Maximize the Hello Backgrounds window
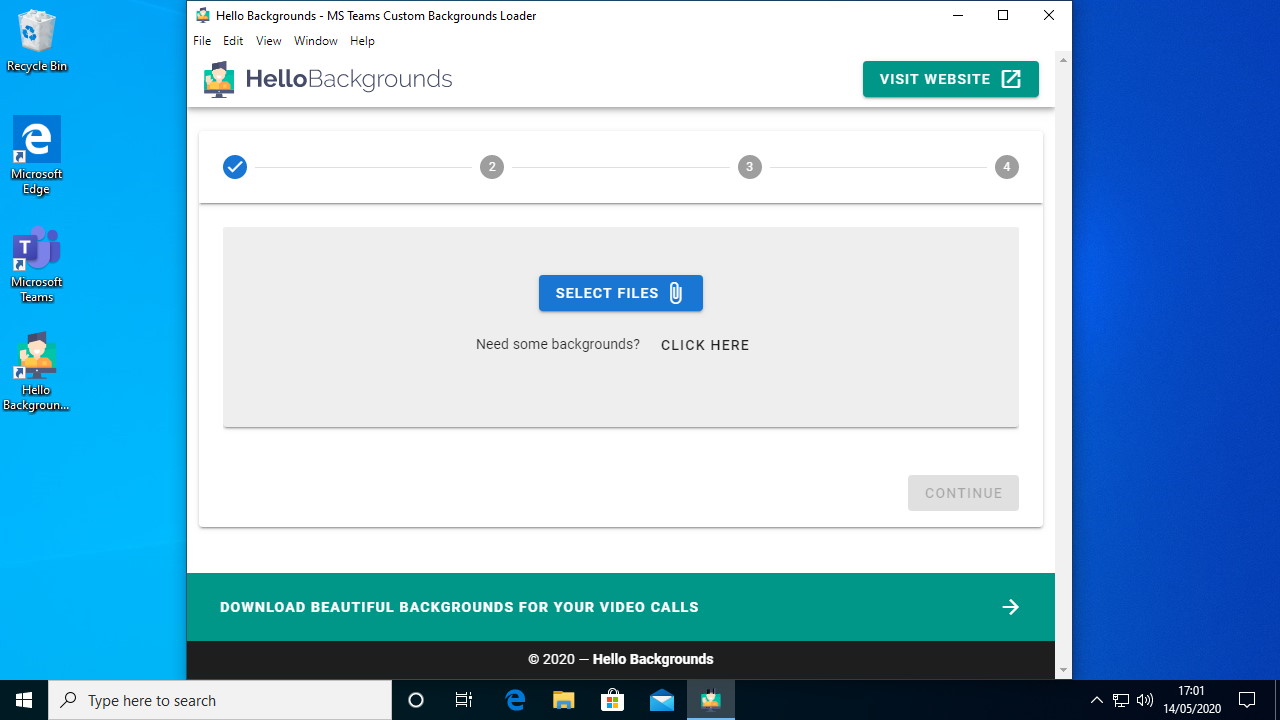 pyautogui.click(x=1003, y=15)
